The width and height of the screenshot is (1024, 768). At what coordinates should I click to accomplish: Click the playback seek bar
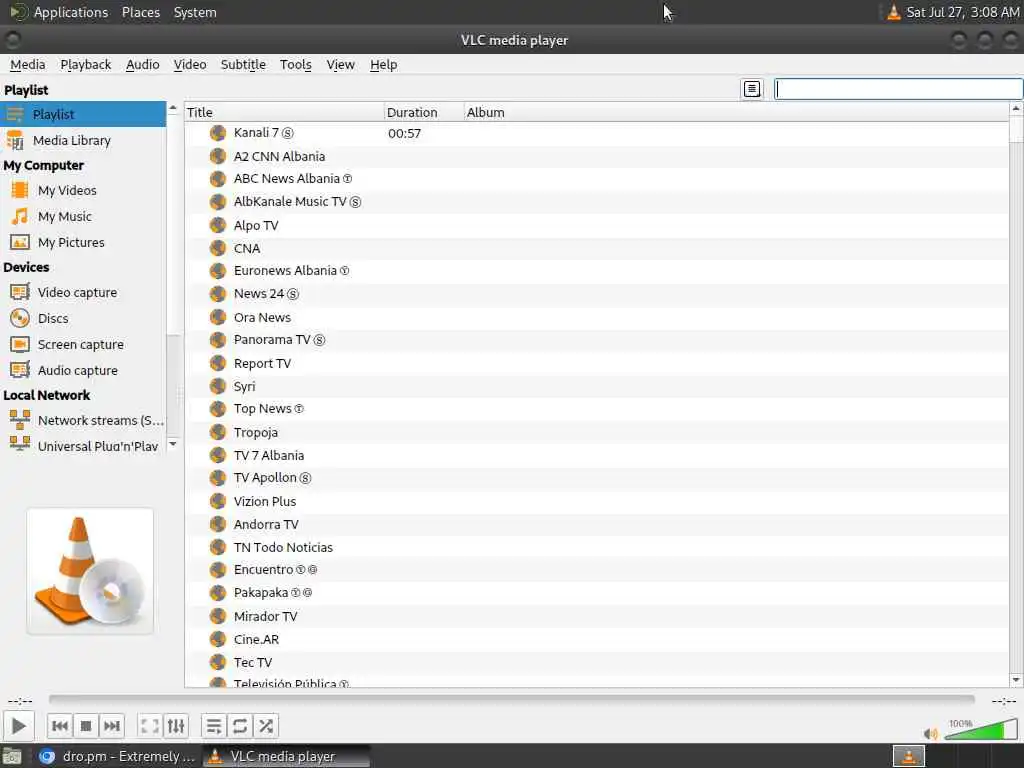[511, 700]
